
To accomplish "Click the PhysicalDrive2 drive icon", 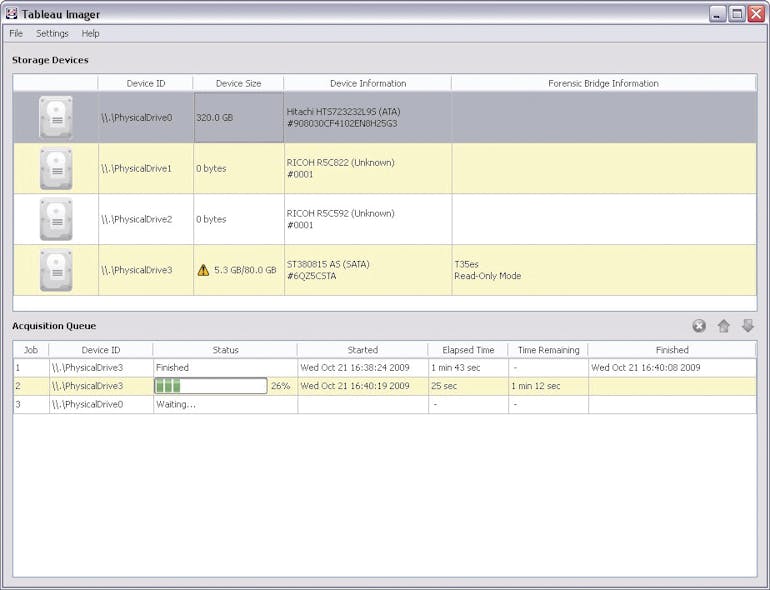I will 56,219.
